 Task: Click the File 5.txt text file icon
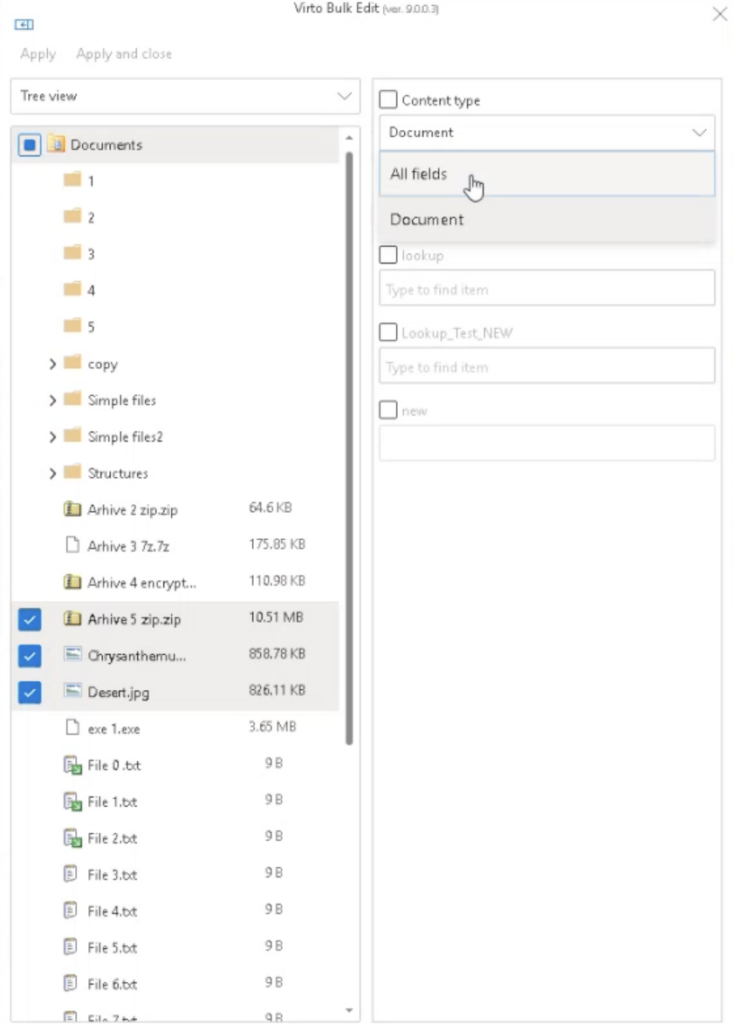(71, 947)
